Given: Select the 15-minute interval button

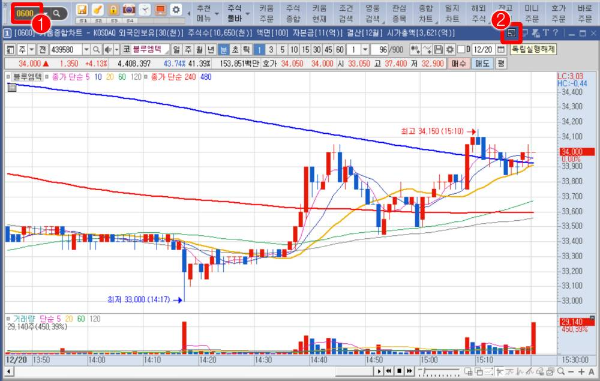Looking at the screenshot, I should pyautogui.click(x=305, y=49).
